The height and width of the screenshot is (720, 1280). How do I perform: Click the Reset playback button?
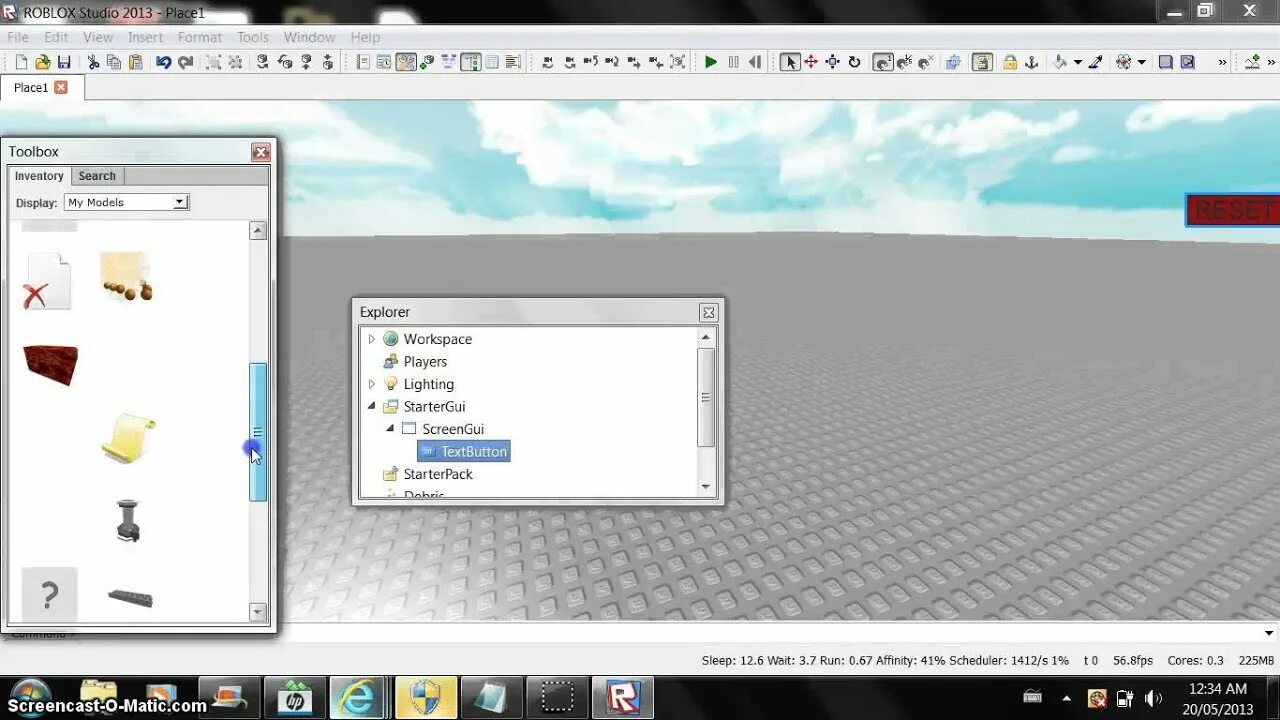click(755, 62)
